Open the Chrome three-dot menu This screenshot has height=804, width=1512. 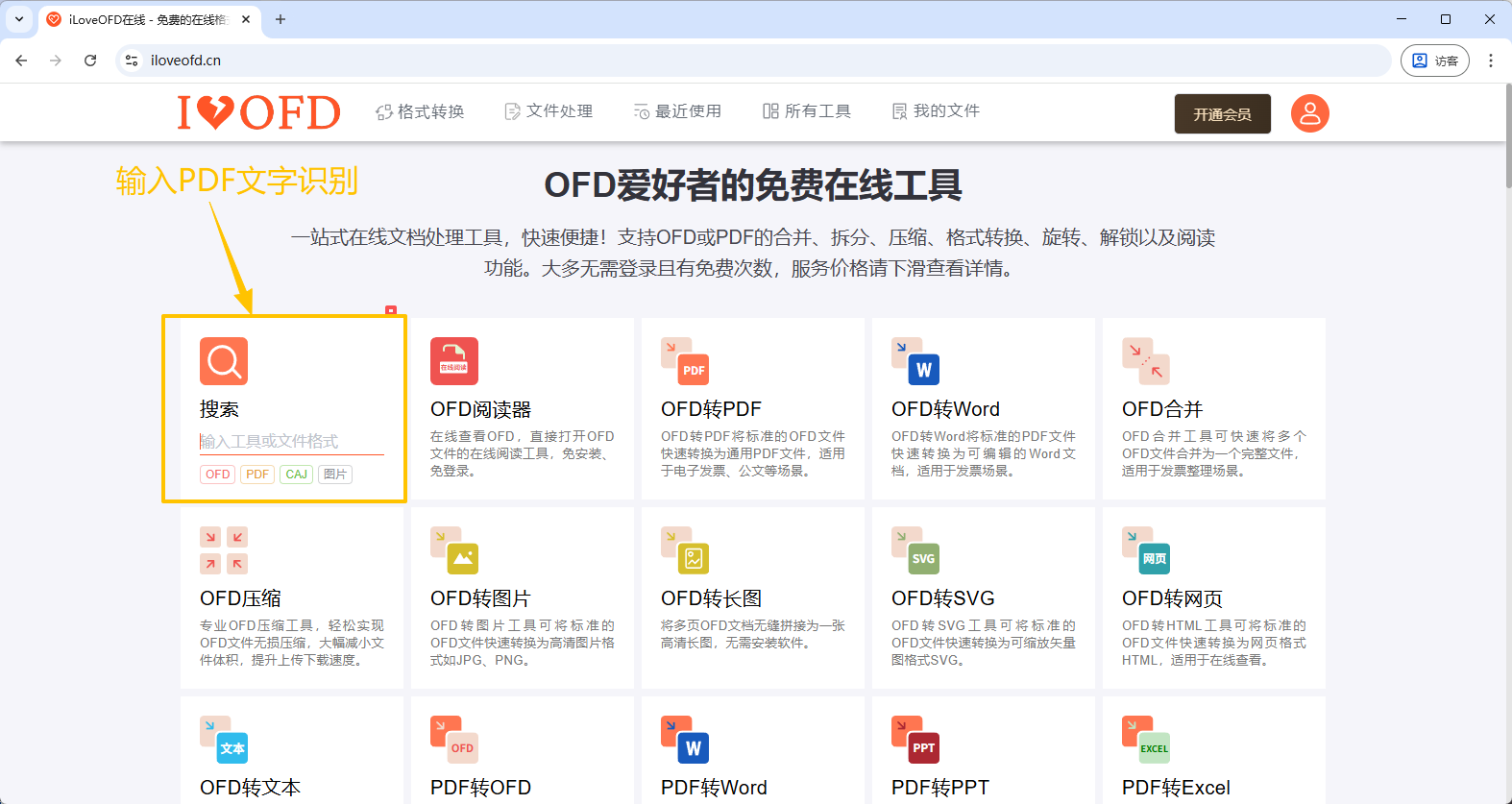[1491, 61]
